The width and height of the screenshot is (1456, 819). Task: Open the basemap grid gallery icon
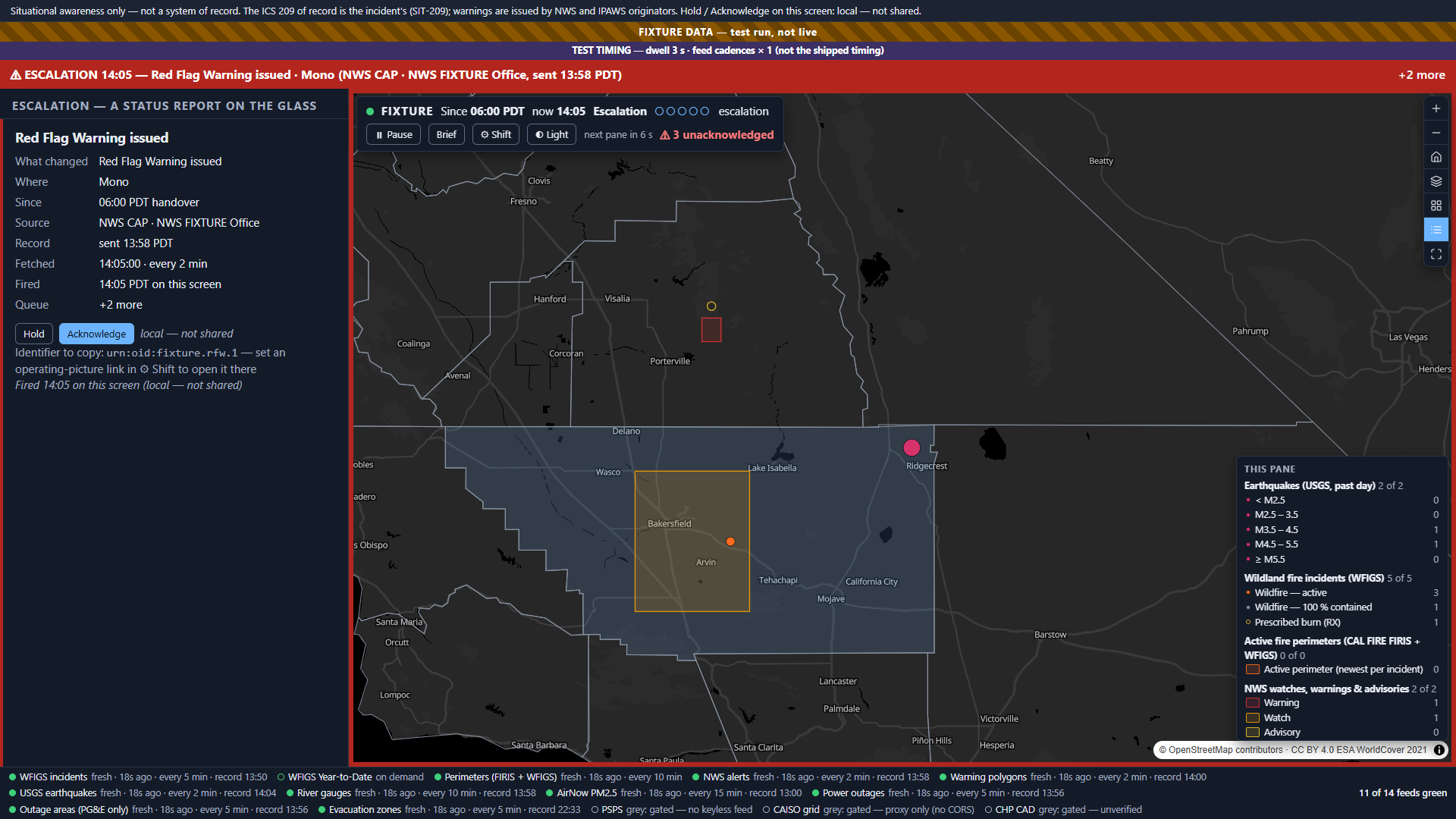[x=1436, y=206]
